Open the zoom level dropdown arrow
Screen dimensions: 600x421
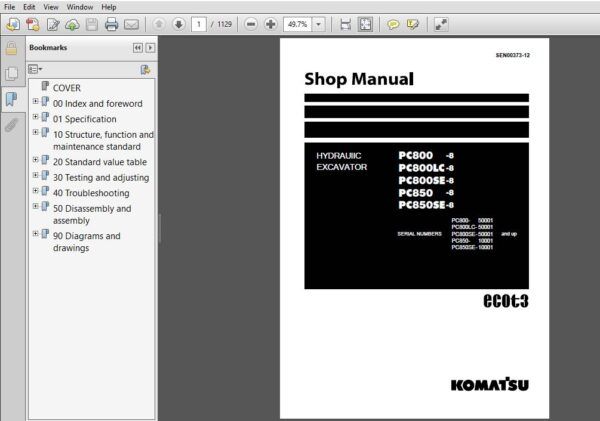tap(318, 24)
